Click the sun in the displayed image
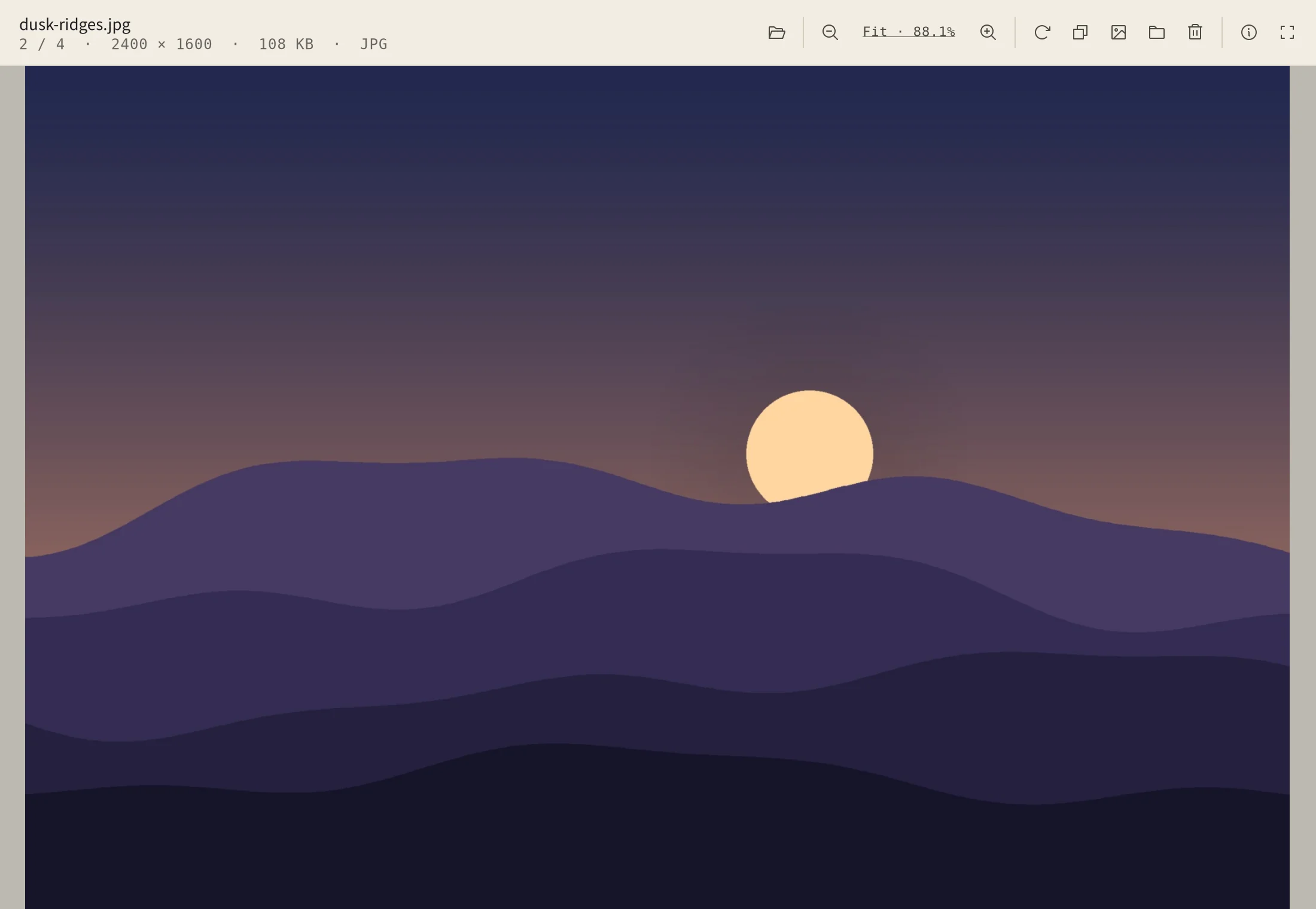Image resolution: width=1316 pixels, height=909 pixels. pyautogui.click(x=809, y=446)
